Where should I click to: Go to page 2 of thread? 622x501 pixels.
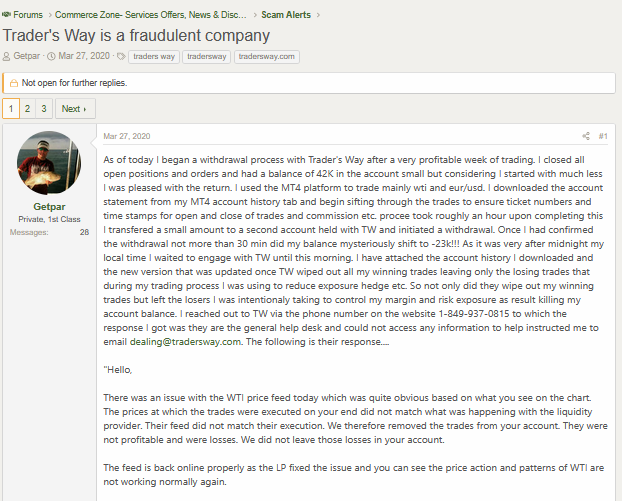coord(27,109)
